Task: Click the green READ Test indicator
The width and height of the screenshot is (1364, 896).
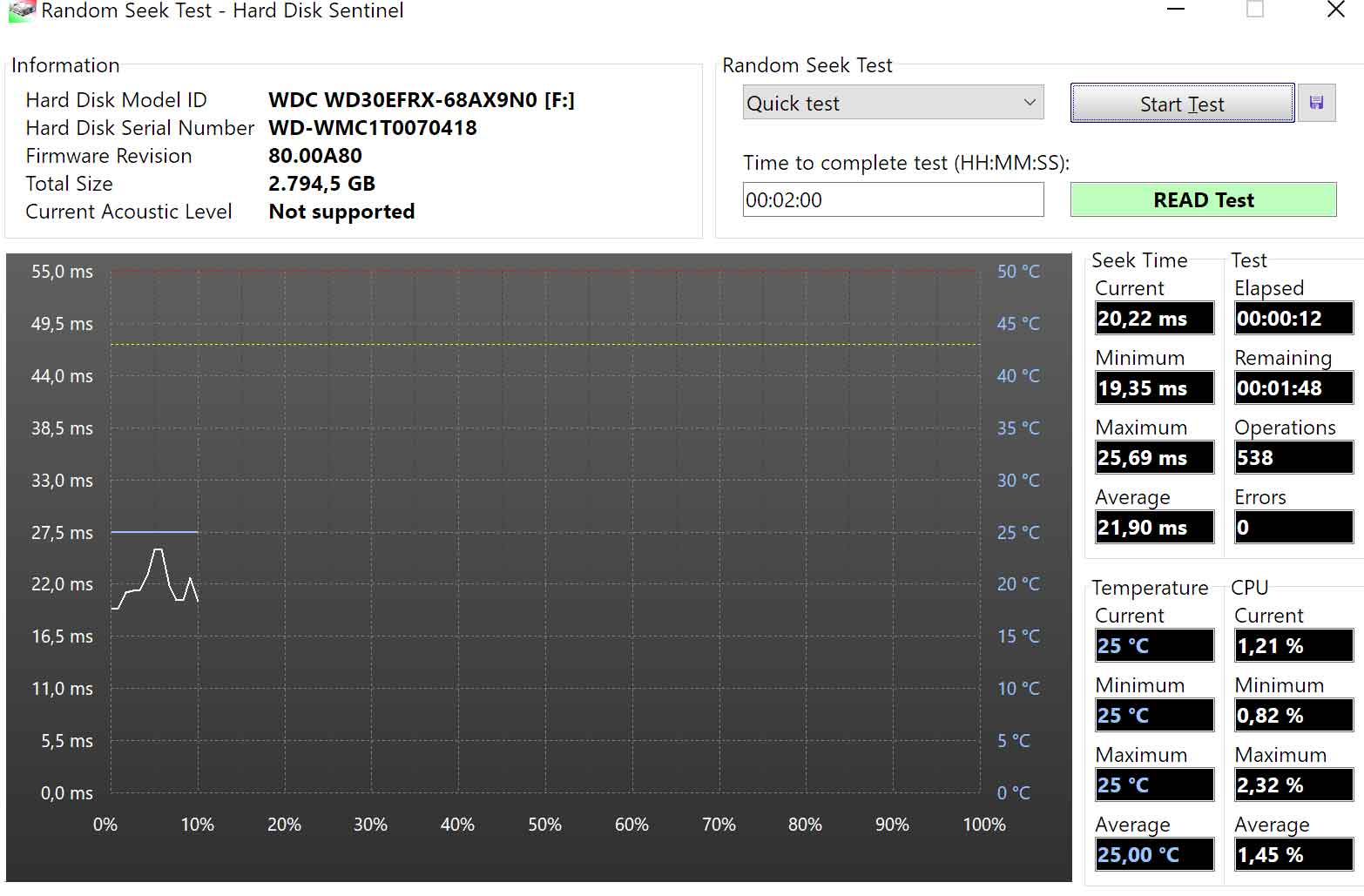Action: [1203, 199]
